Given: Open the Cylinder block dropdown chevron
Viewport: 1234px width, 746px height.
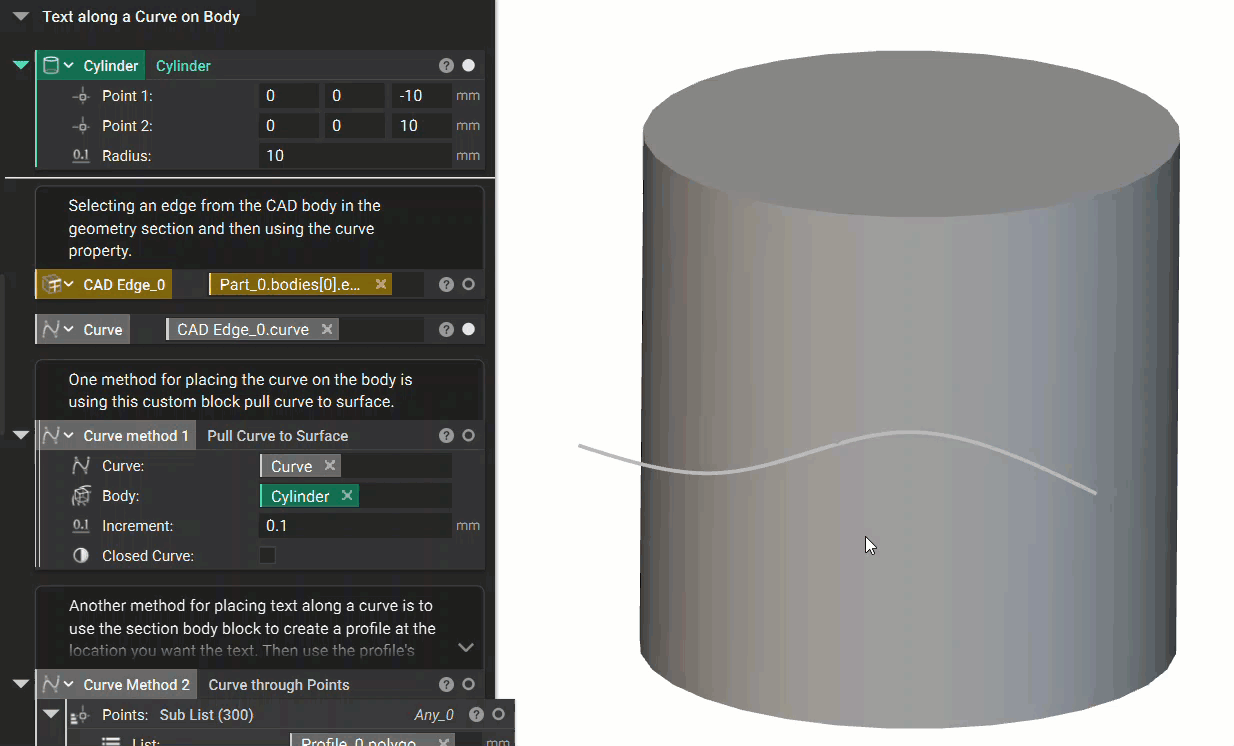Looking at the screenshot, I should [69, 65].
